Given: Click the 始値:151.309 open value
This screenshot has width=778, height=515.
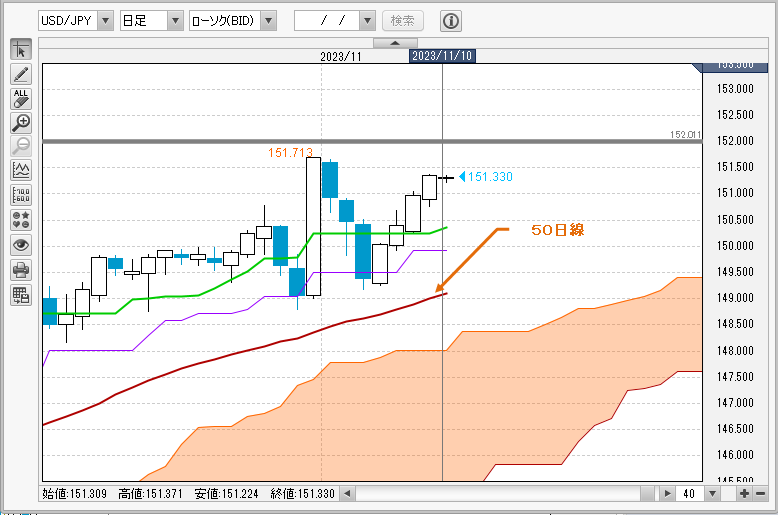Looking at the screenshot, I should point(74,494).
